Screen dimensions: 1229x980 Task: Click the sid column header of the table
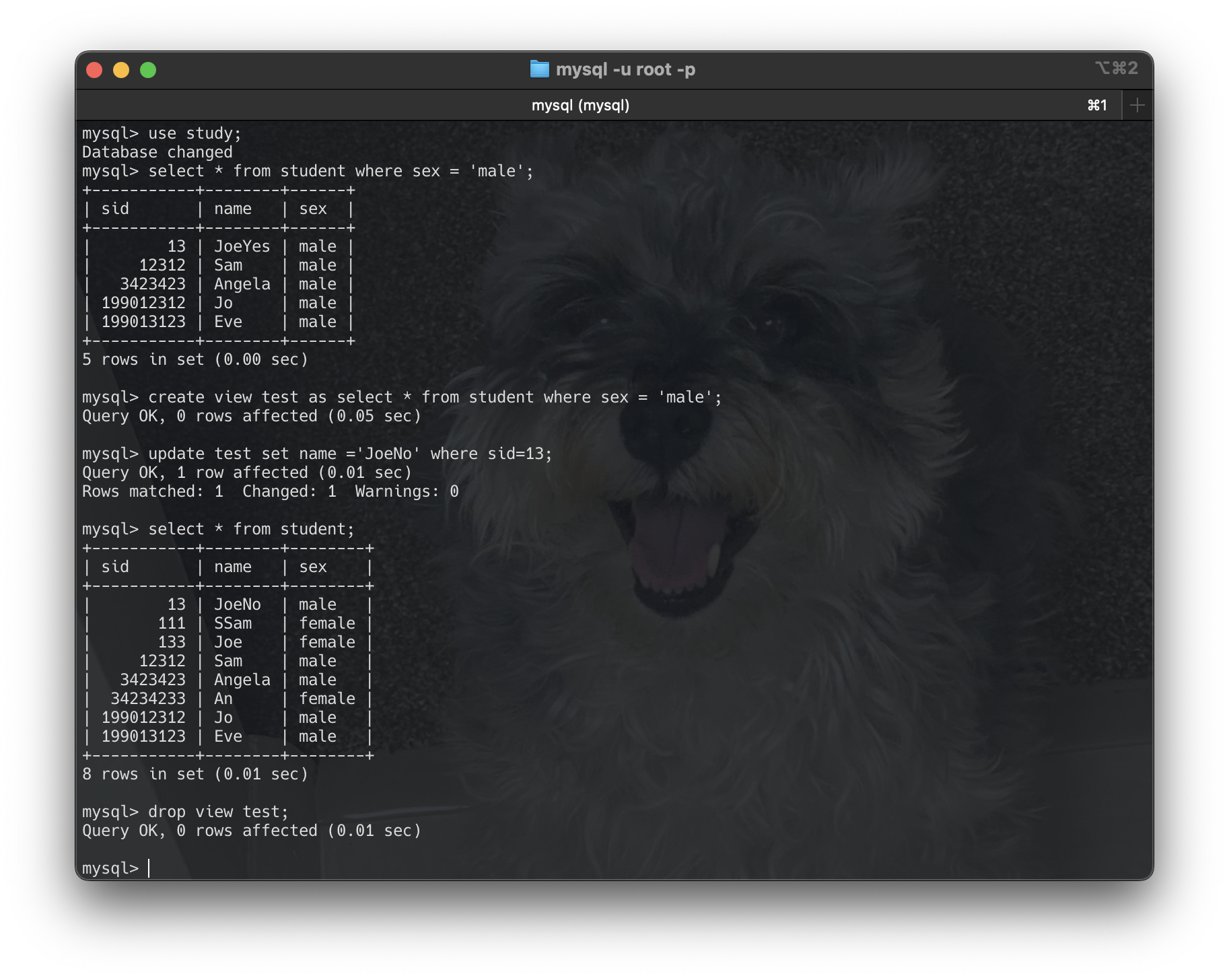pyautogui.click(x=116, y=567)
